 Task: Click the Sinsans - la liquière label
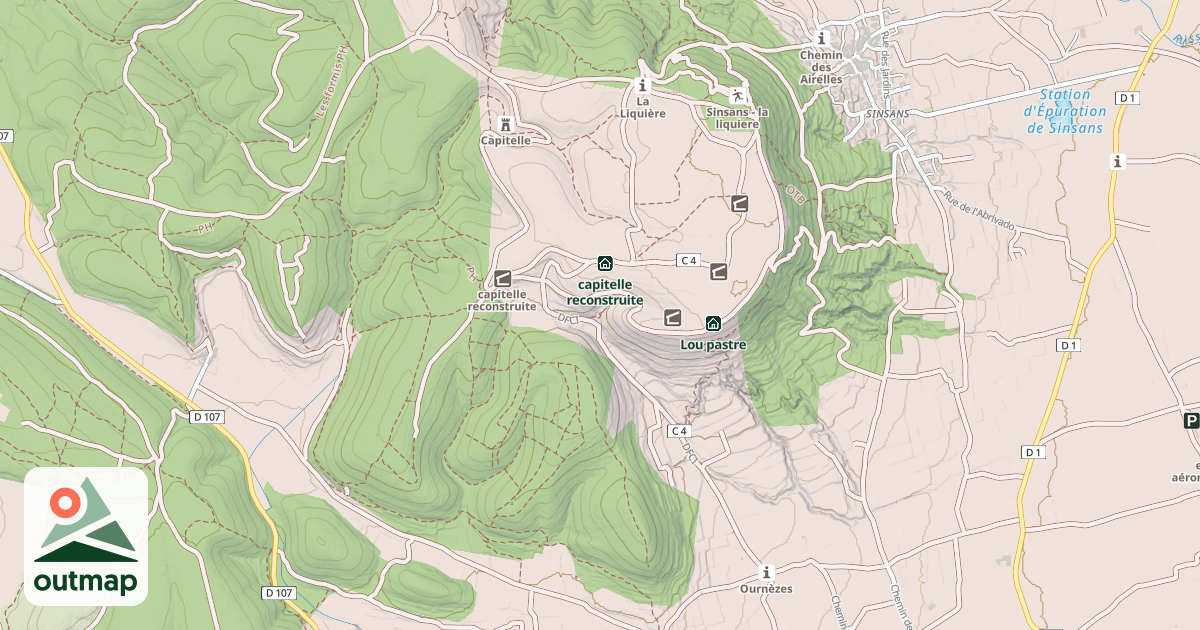[737, 118]
